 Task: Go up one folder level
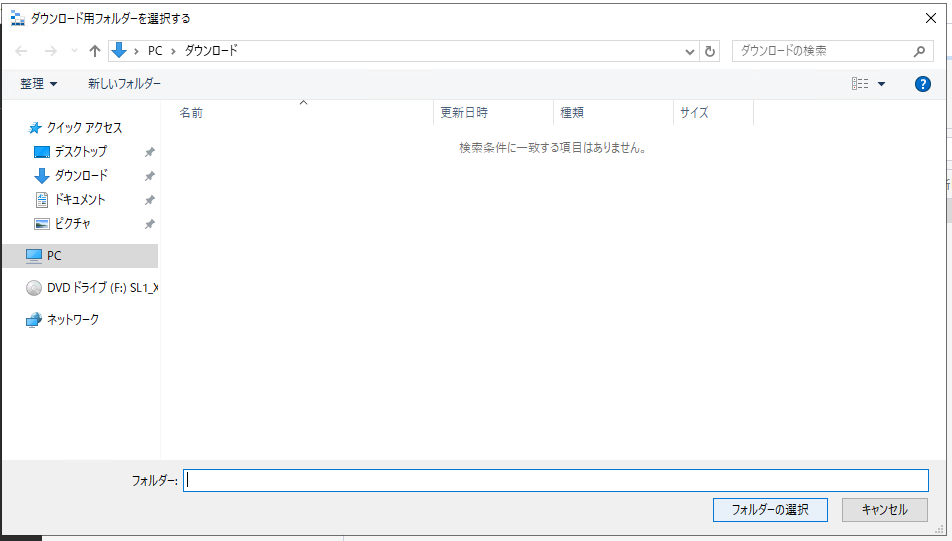pos(95,51)
